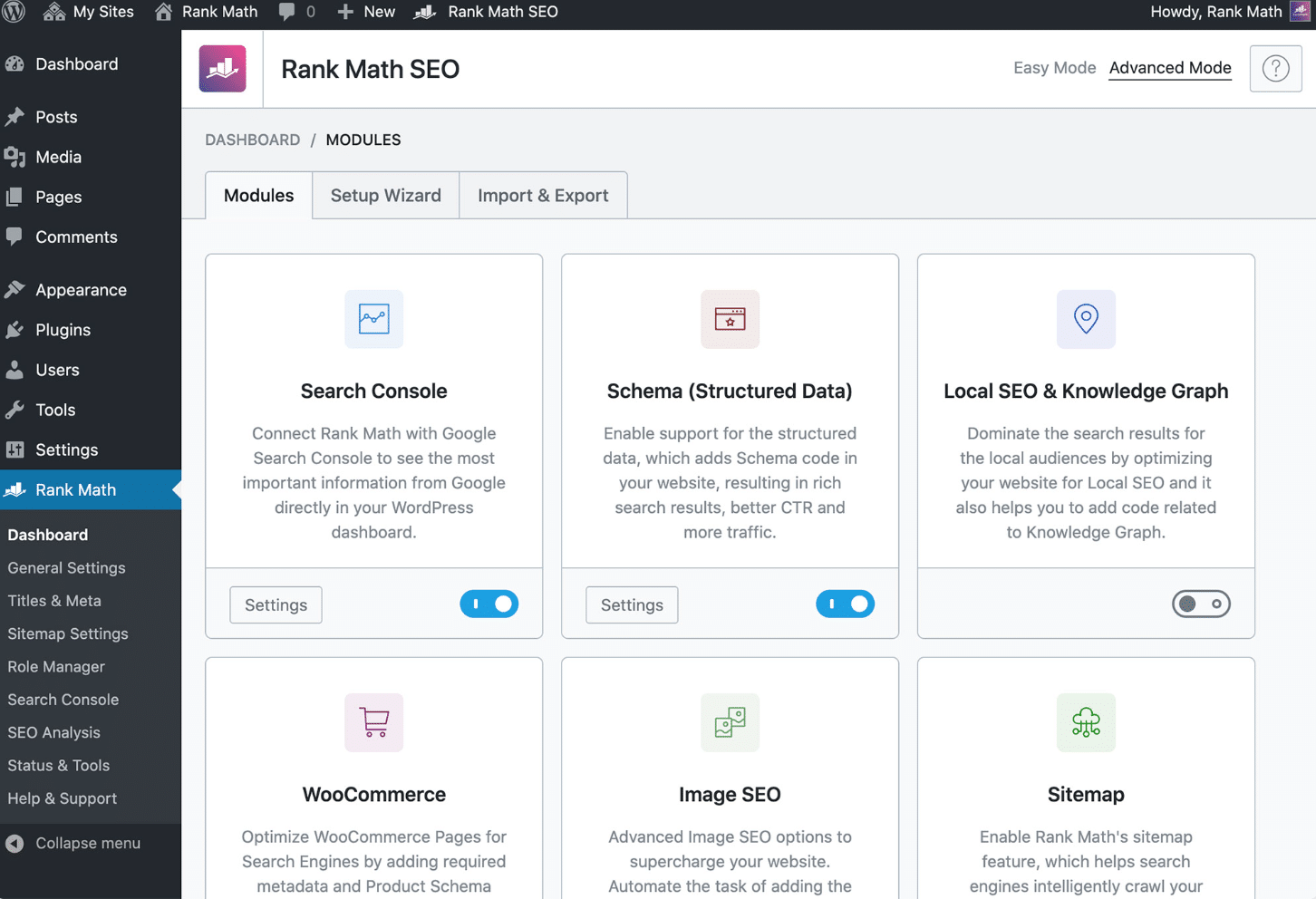Open Dashboard submenu under Rank Math
1316x899 pixels.
[x=48, y=535]
